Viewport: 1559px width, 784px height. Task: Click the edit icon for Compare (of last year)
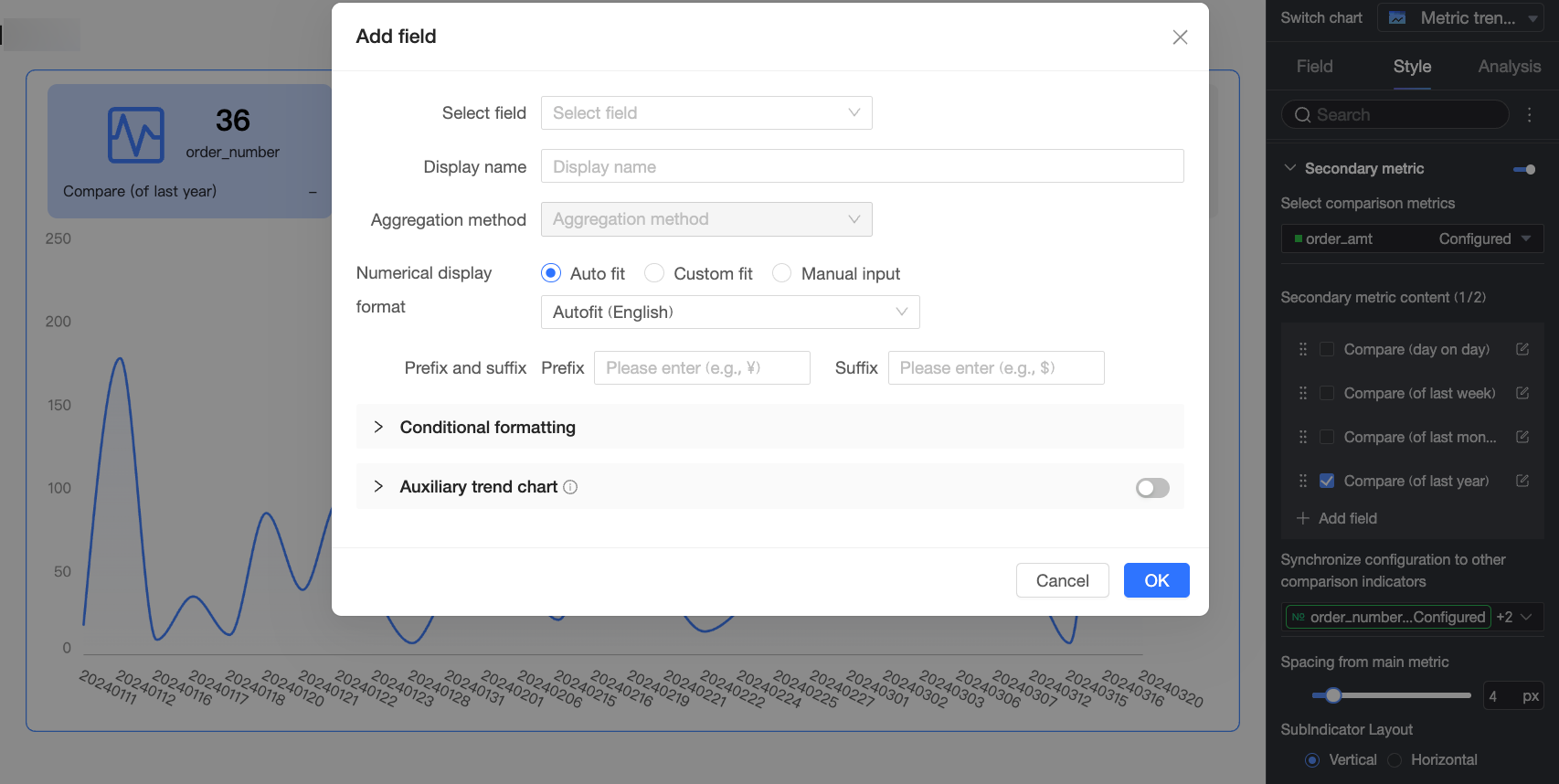(1522, 481)
